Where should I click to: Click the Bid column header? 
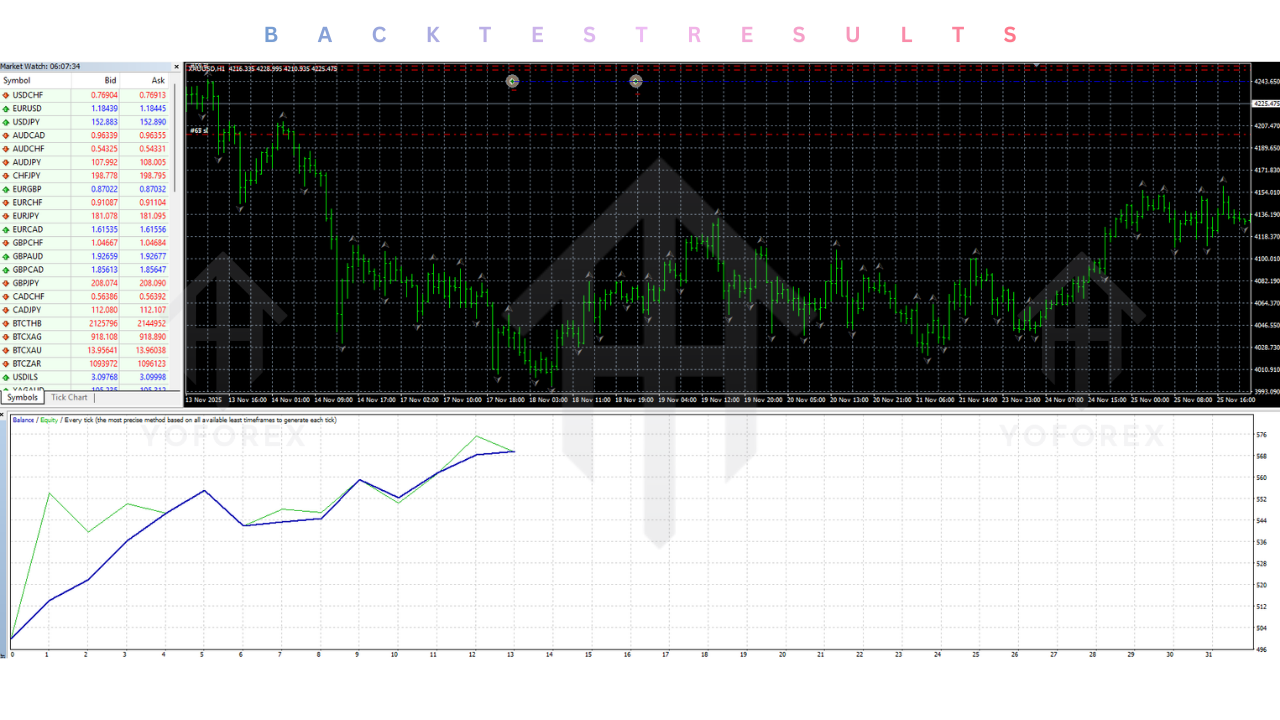pos(110,80)
